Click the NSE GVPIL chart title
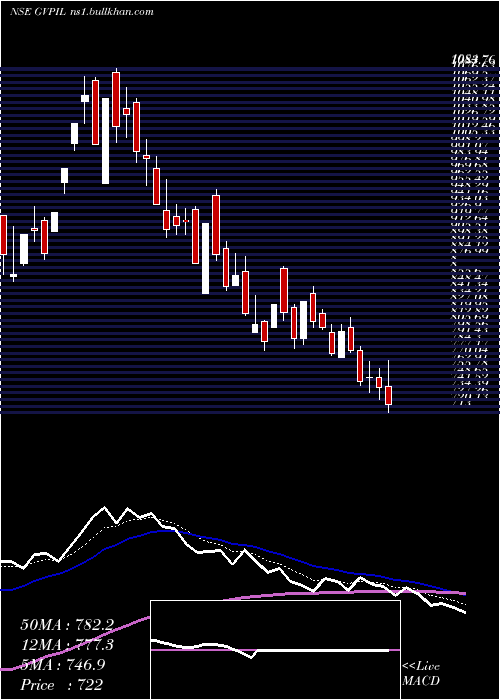Screen dimensions: 500x700 click(x=37, y=11)
